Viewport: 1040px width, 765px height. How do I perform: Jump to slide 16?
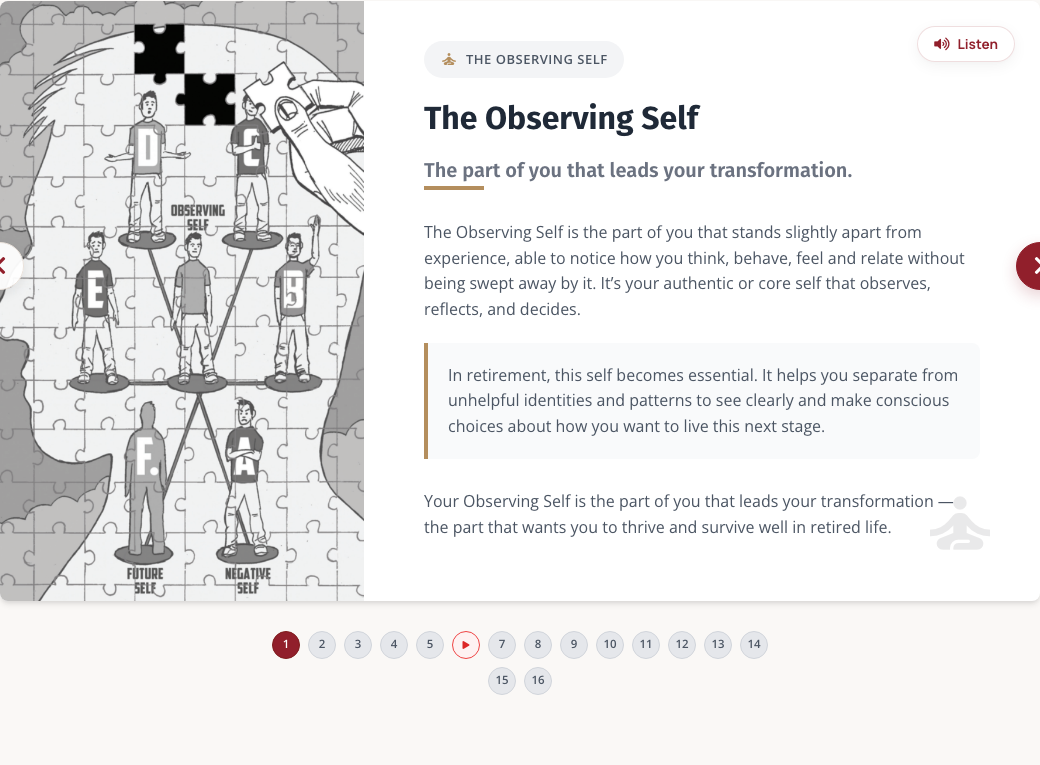[538, 680]
